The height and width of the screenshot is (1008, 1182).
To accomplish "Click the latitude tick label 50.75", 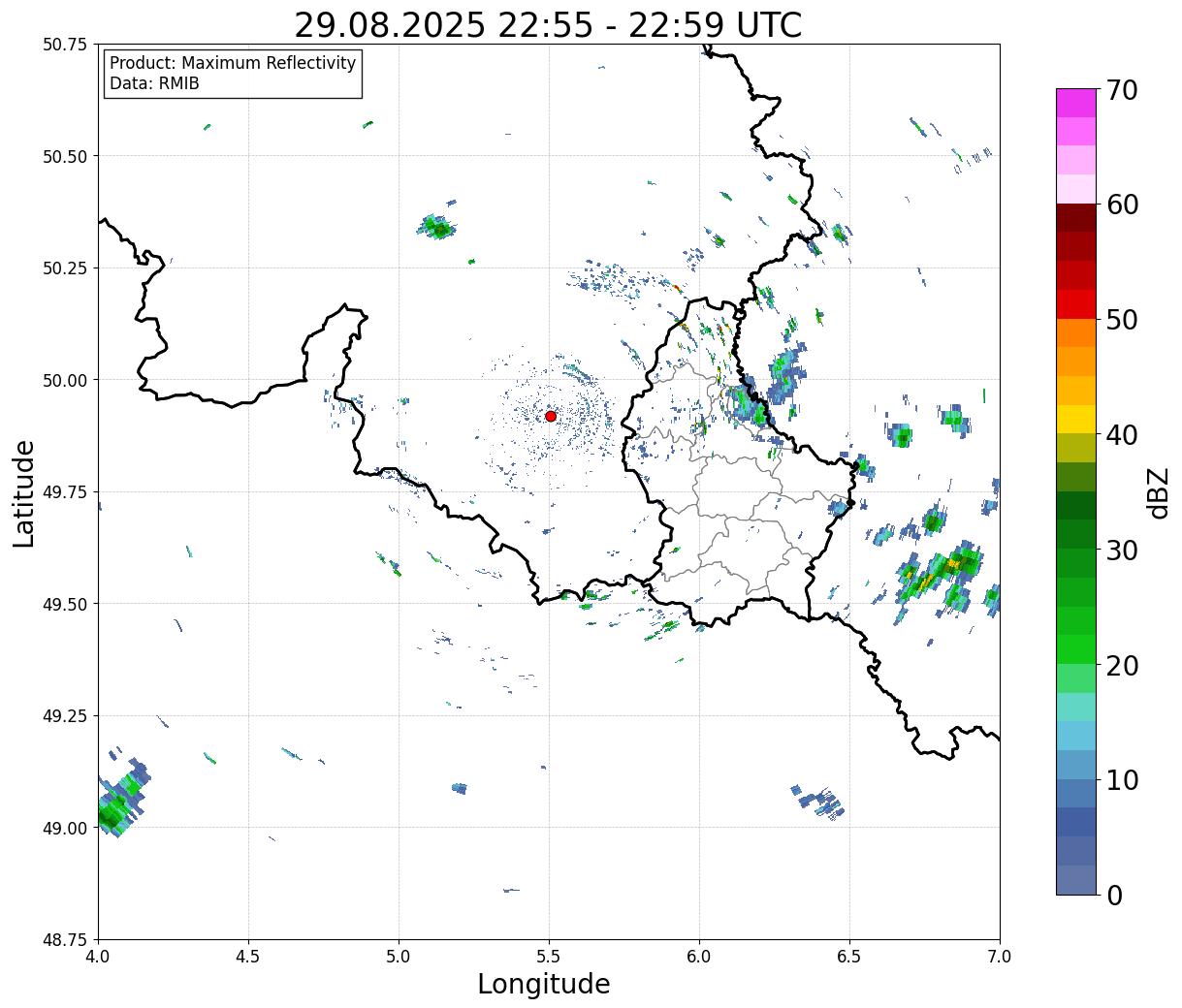I will pyautogui.click(x=65, y=45).
